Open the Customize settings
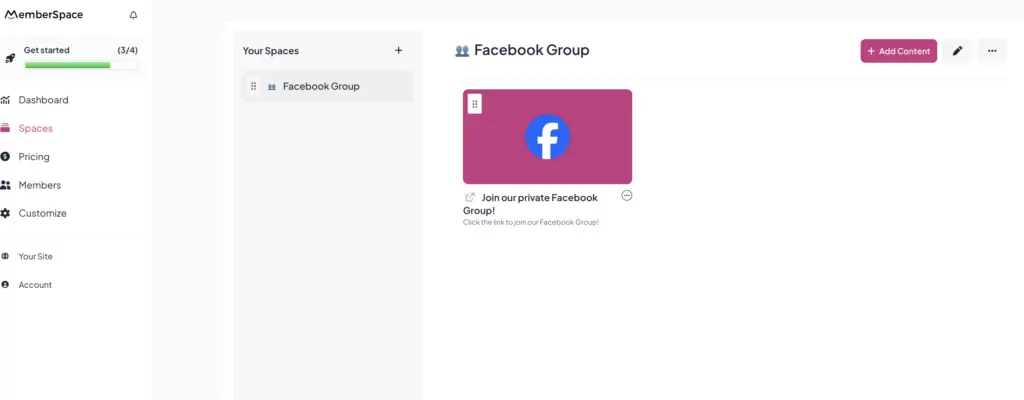 tap(42, 213)
